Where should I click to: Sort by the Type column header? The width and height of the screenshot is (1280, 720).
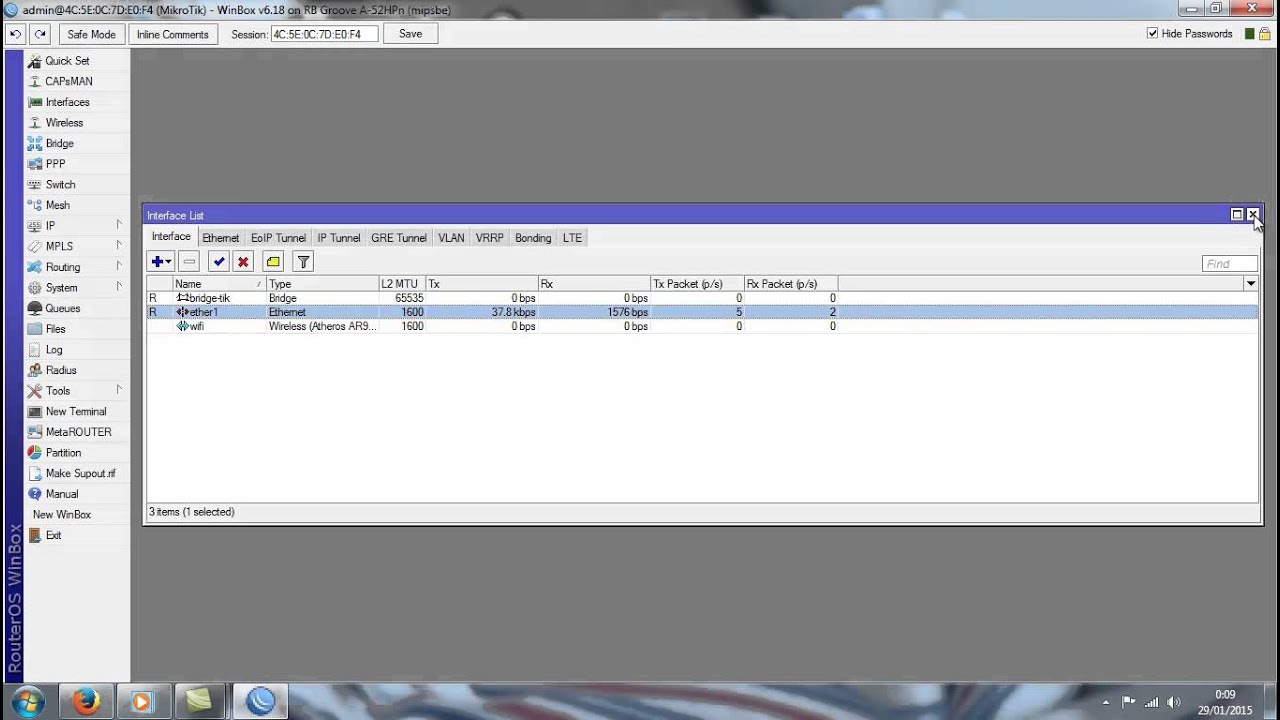point(322,284)
